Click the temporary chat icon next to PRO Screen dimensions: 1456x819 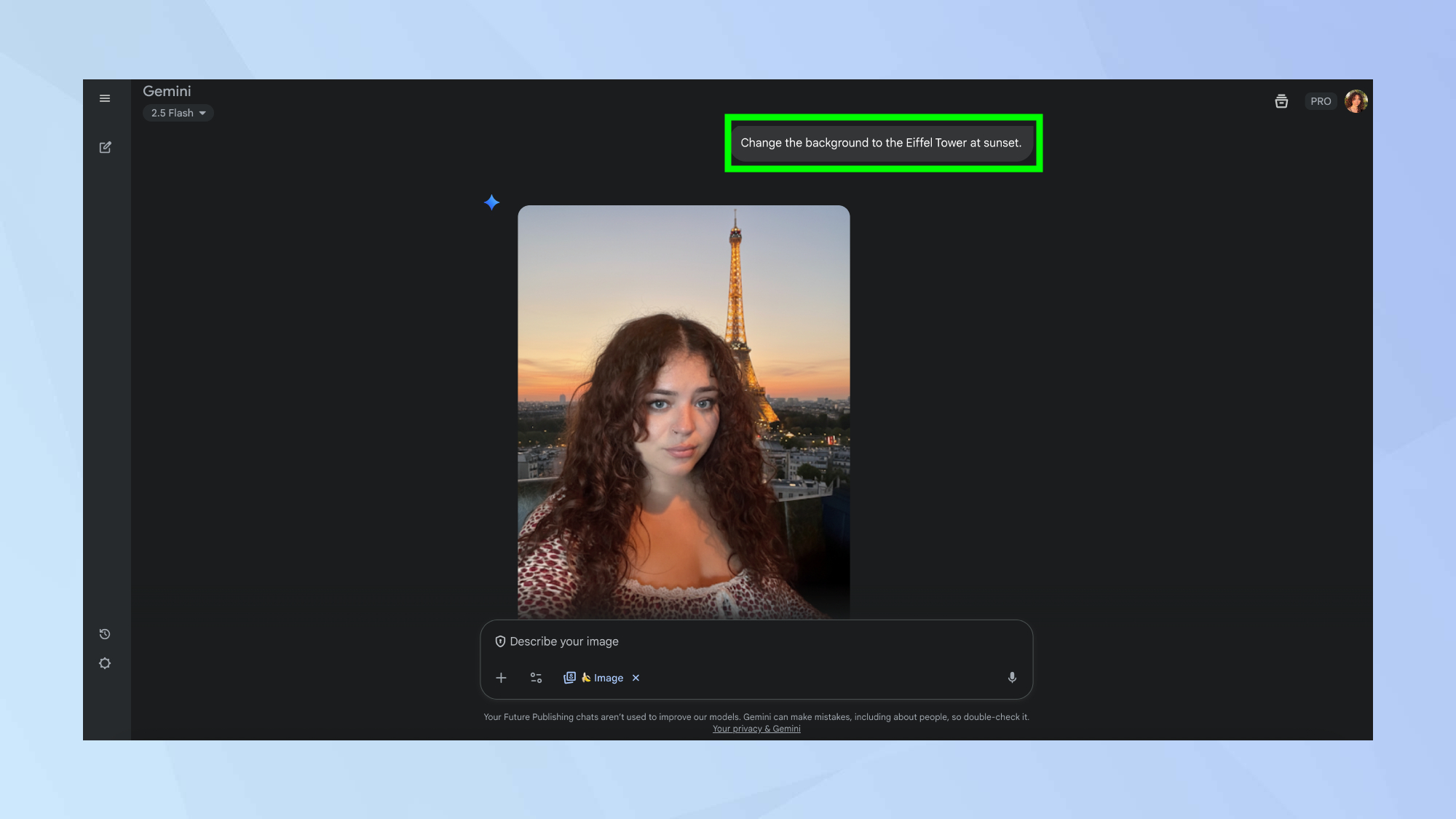click(1281, 101)
